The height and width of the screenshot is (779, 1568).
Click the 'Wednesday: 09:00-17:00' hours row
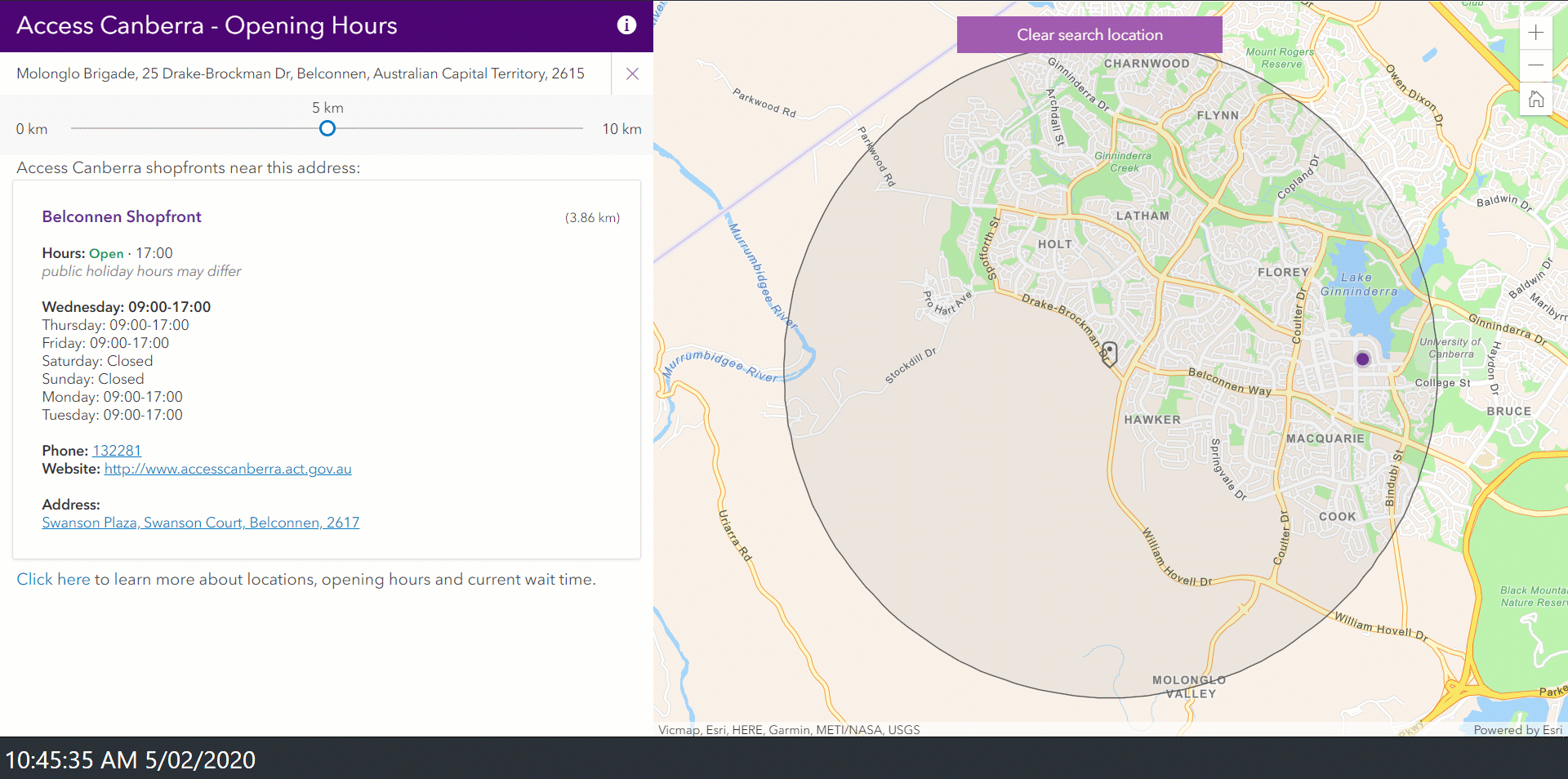tap(127, 307)
